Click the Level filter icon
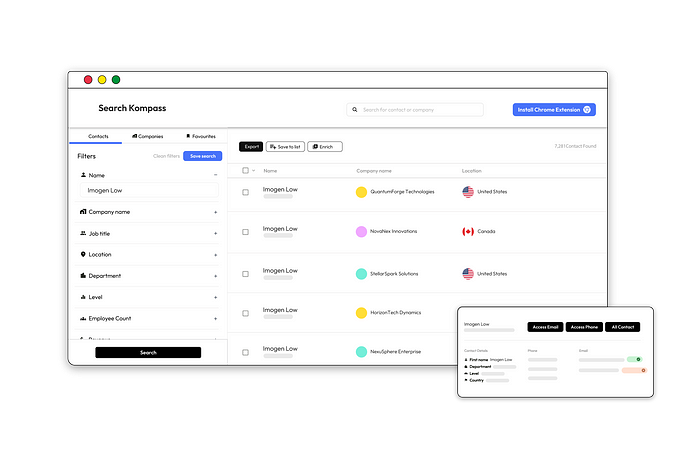 pyautogui.click(x=83, y=297)
